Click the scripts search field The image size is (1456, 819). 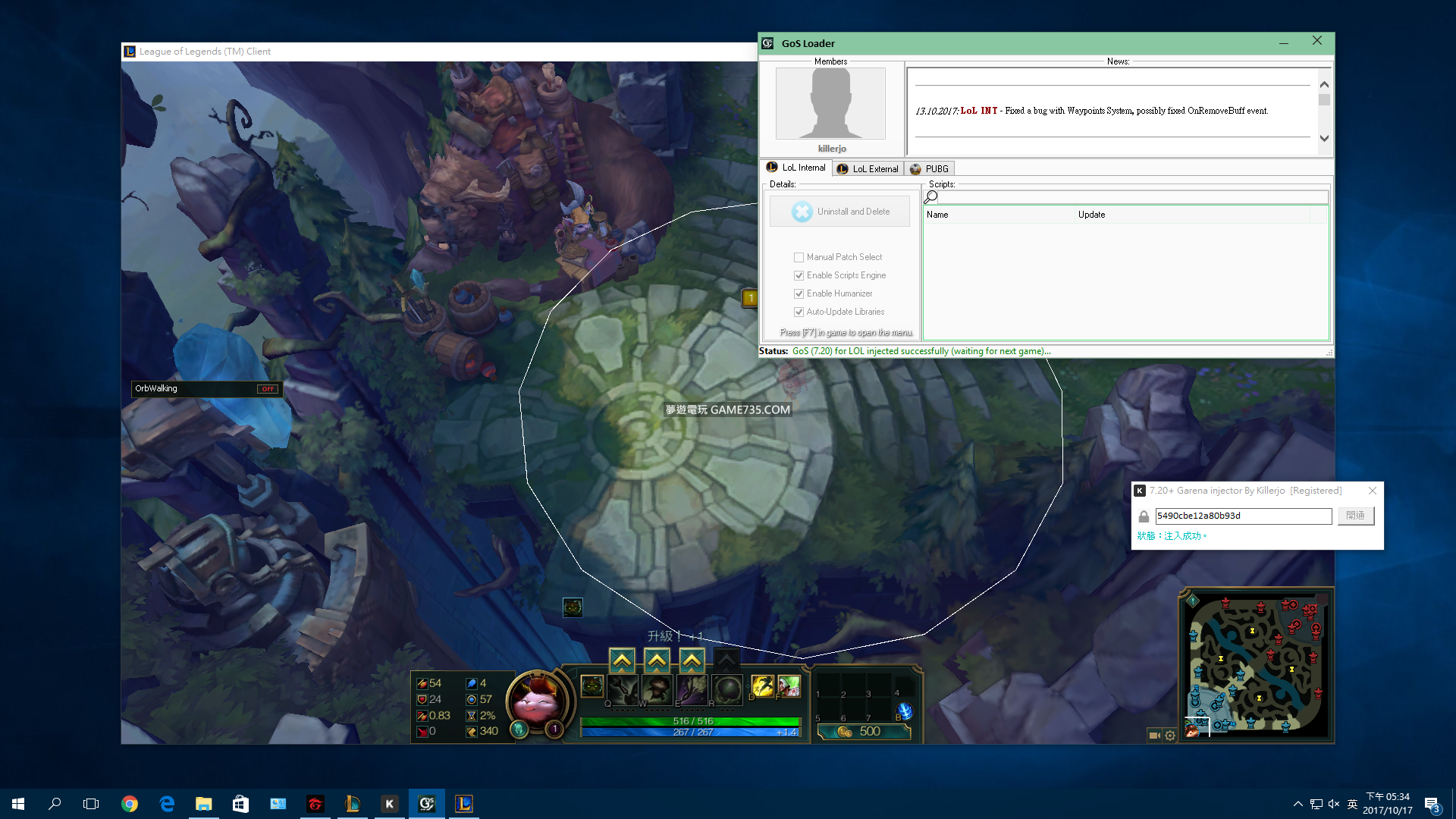[x=1131, y=197]
